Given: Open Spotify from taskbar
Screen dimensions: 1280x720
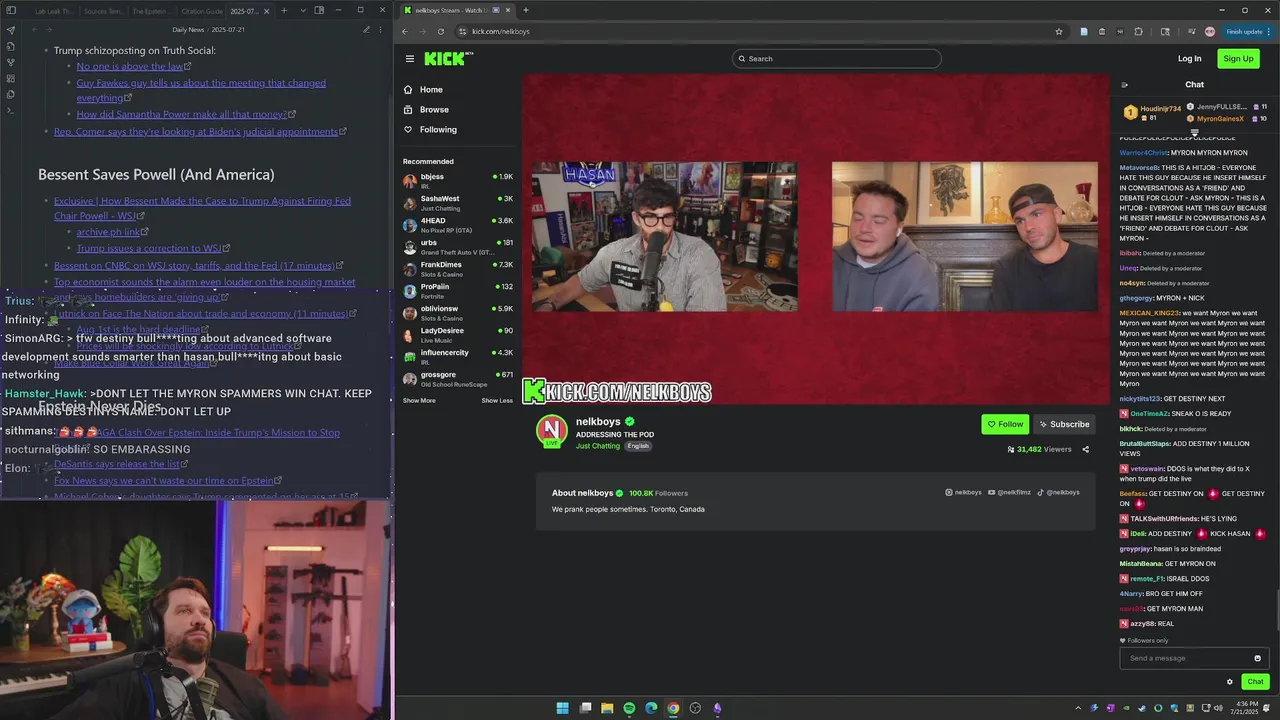Looking at the screenshot, I should pos(629,708).
